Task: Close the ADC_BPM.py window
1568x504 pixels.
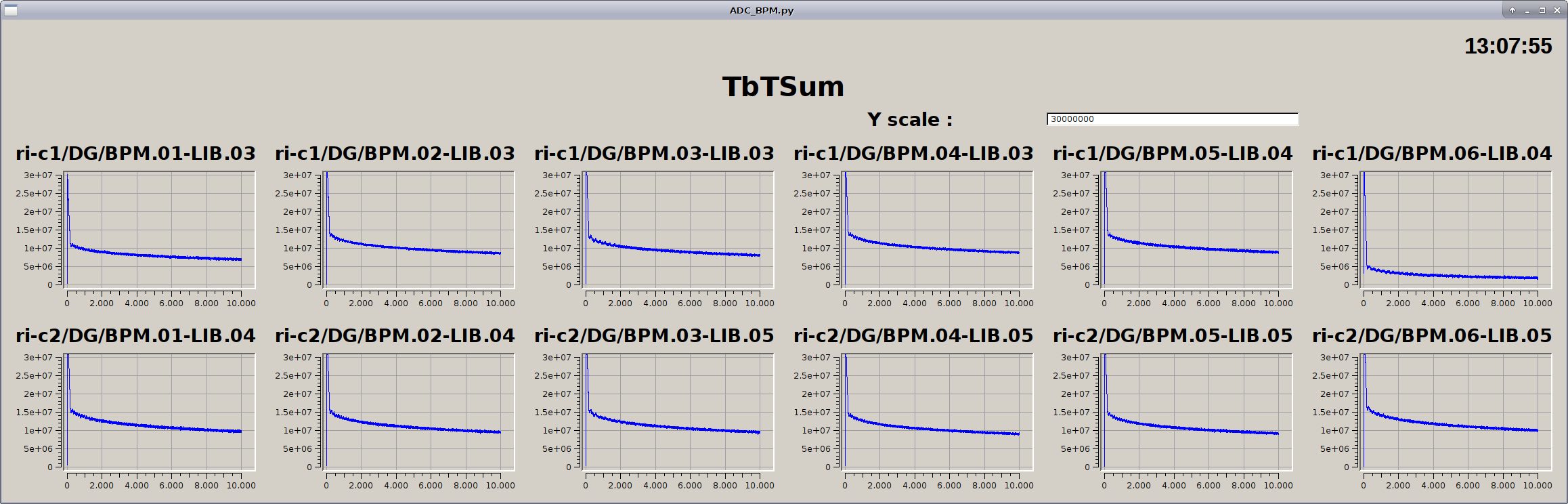Action: coord(1557,10)
